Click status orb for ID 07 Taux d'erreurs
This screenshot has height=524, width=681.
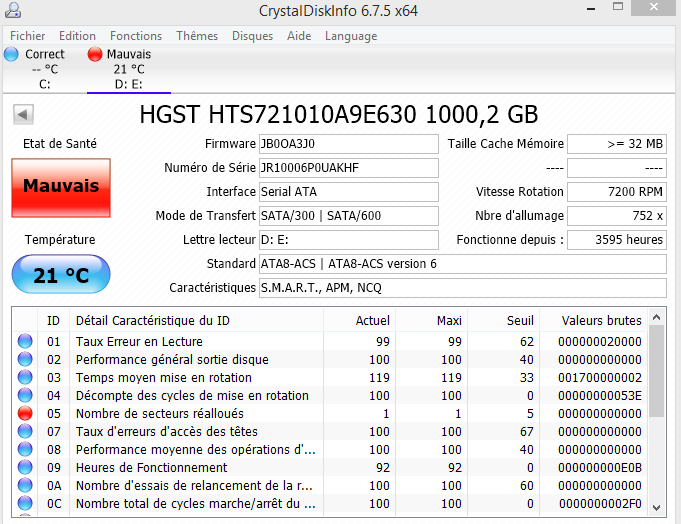tap(25, 432)
